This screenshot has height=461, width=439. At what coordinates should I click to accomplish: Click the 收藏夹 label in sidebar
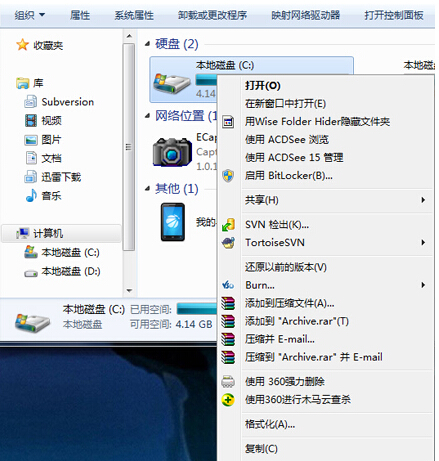(x=48, y=45)
